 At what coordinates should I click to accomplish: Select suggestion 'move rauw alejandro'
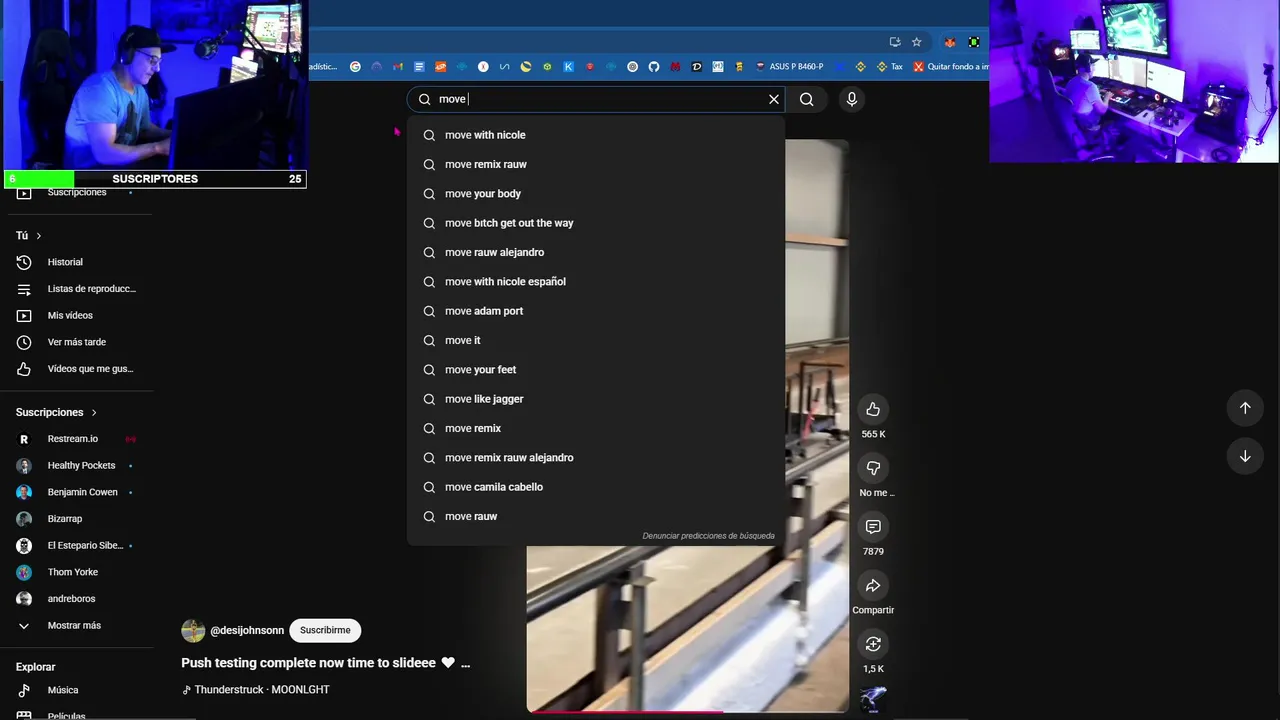pyautogui.click(x=596, y=252)
